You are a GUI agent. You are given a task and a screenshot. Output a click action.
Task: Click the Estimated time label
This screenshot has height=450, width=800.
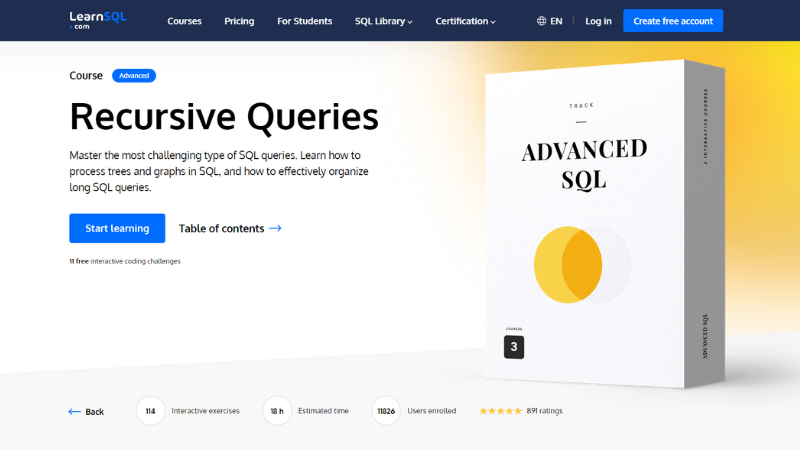click(323, 411)
